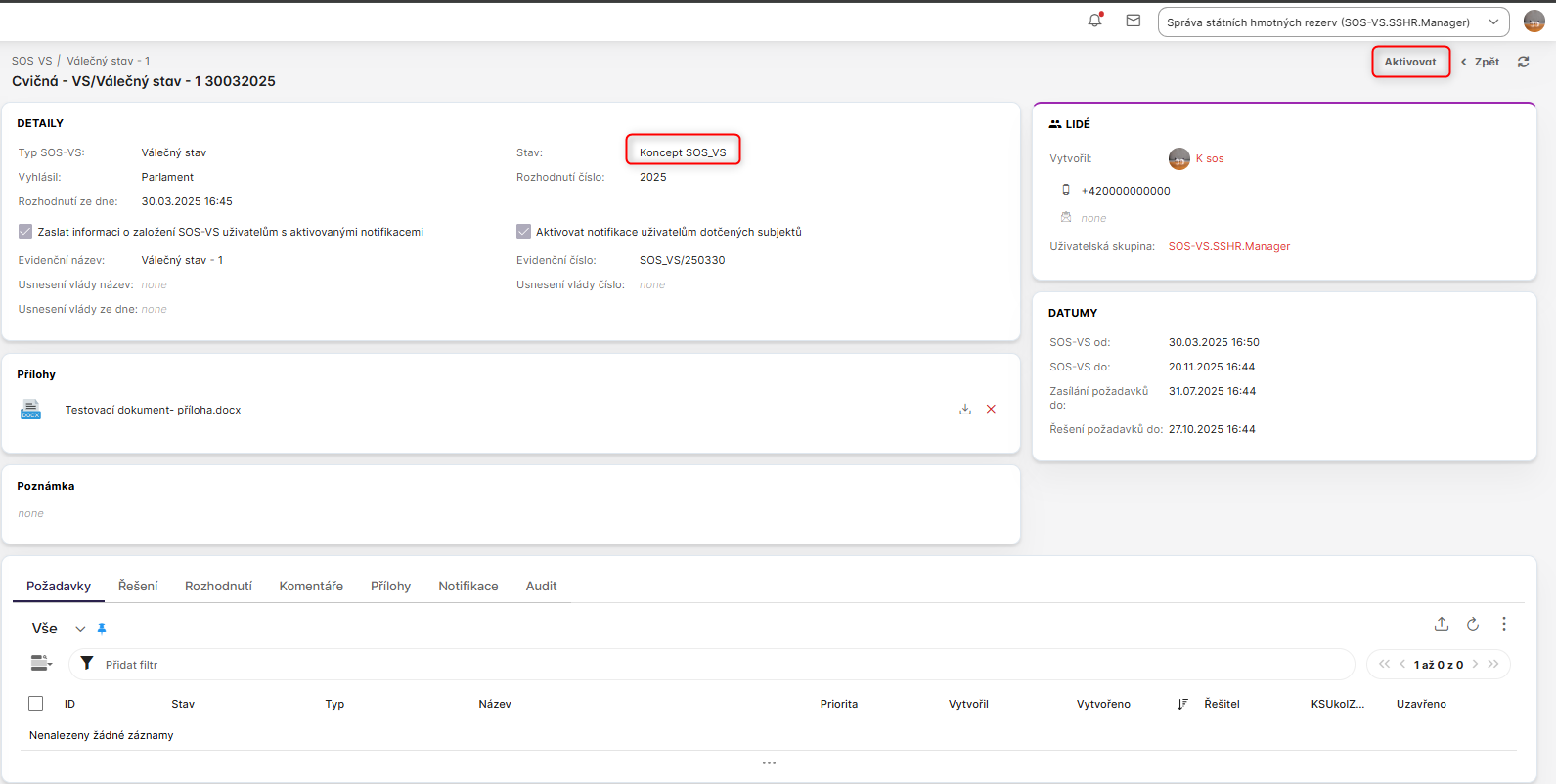The height and width of the screenshot is (784, 1556).
Task: Download the Testovací dokument attachment
Action: click(965, 410)
